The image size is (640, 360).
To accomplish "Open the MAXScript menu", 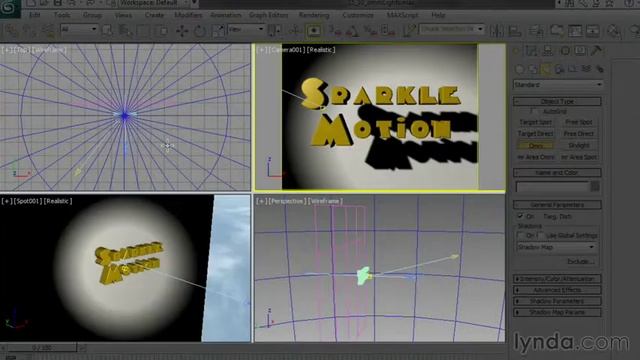I will pyautogui.click(x=402, y=15).
